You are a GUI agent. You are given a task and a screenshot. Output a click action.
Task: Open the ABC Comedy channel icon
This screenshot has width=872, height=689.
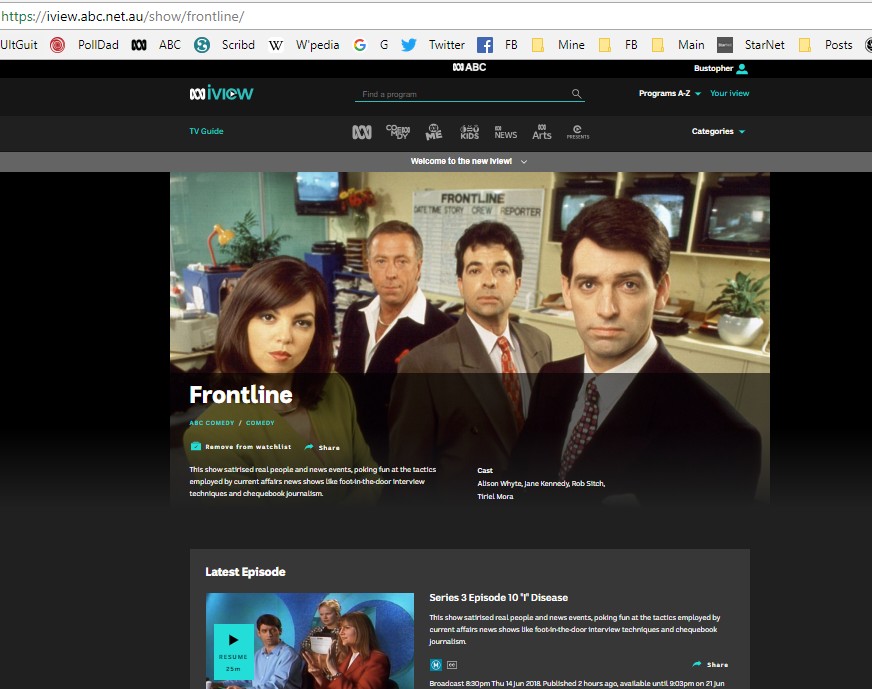click(398, 131)
